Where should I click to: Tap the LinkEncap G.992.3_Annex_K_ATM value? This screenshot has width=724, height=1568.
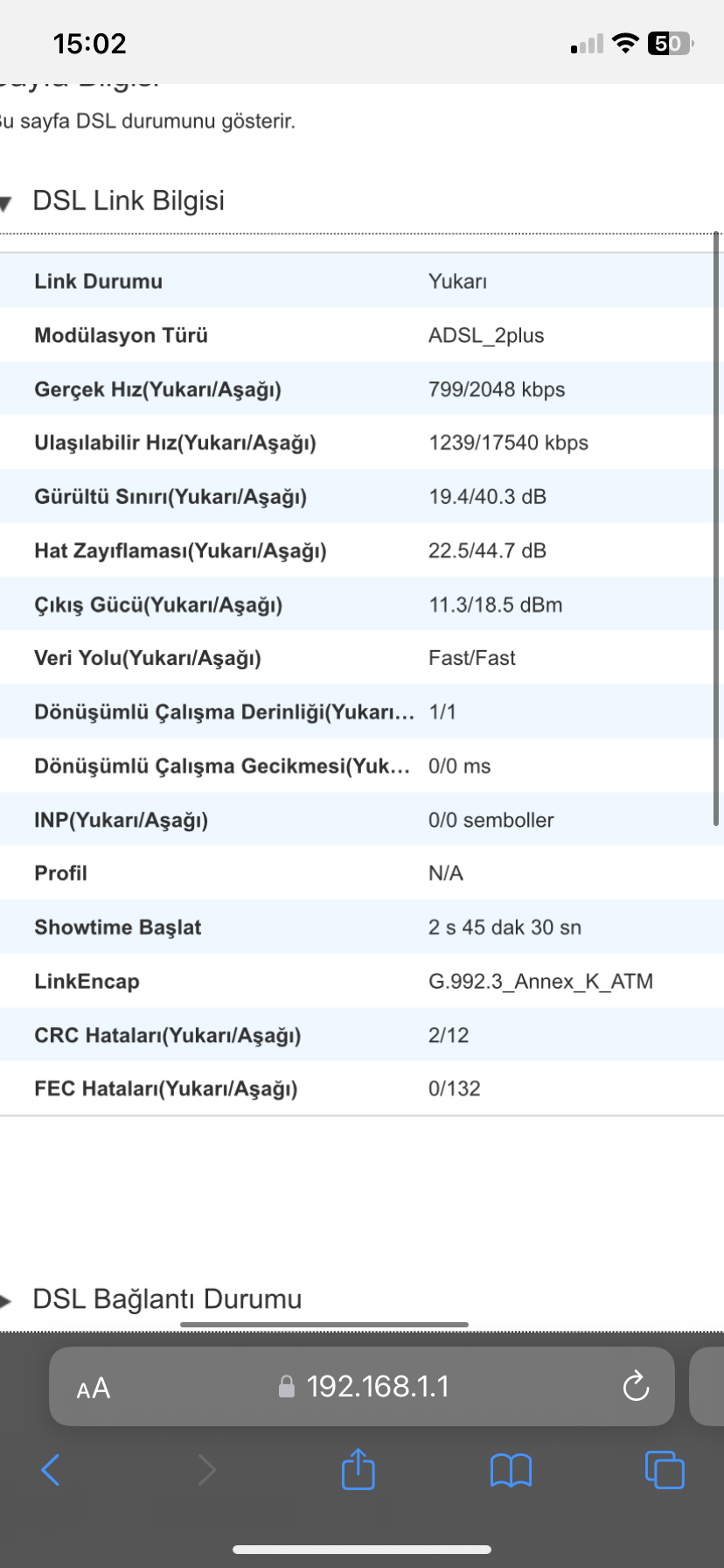tap(540, 982)
